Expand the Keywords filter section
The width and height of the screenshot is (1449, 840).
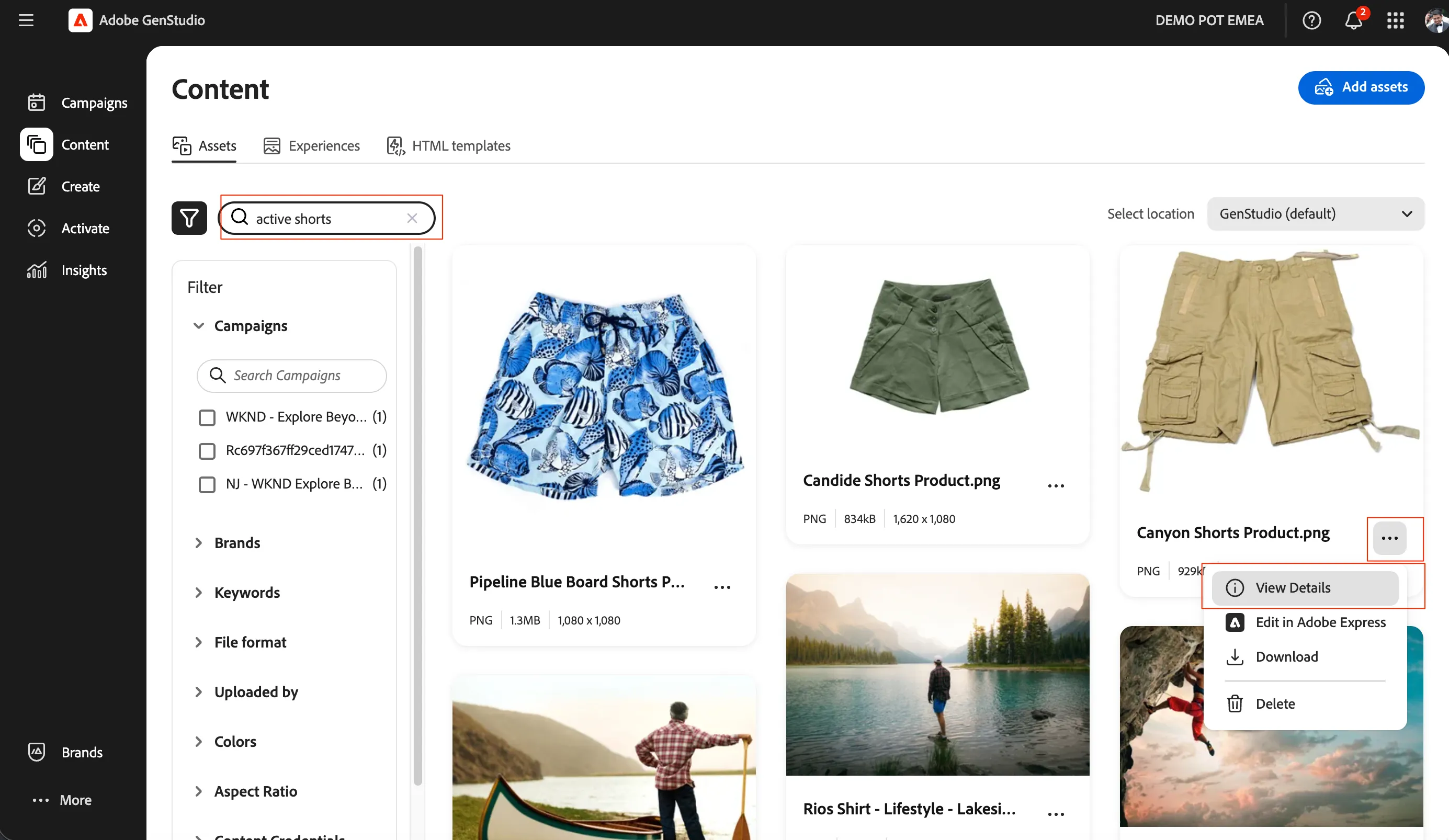[198, 592]
